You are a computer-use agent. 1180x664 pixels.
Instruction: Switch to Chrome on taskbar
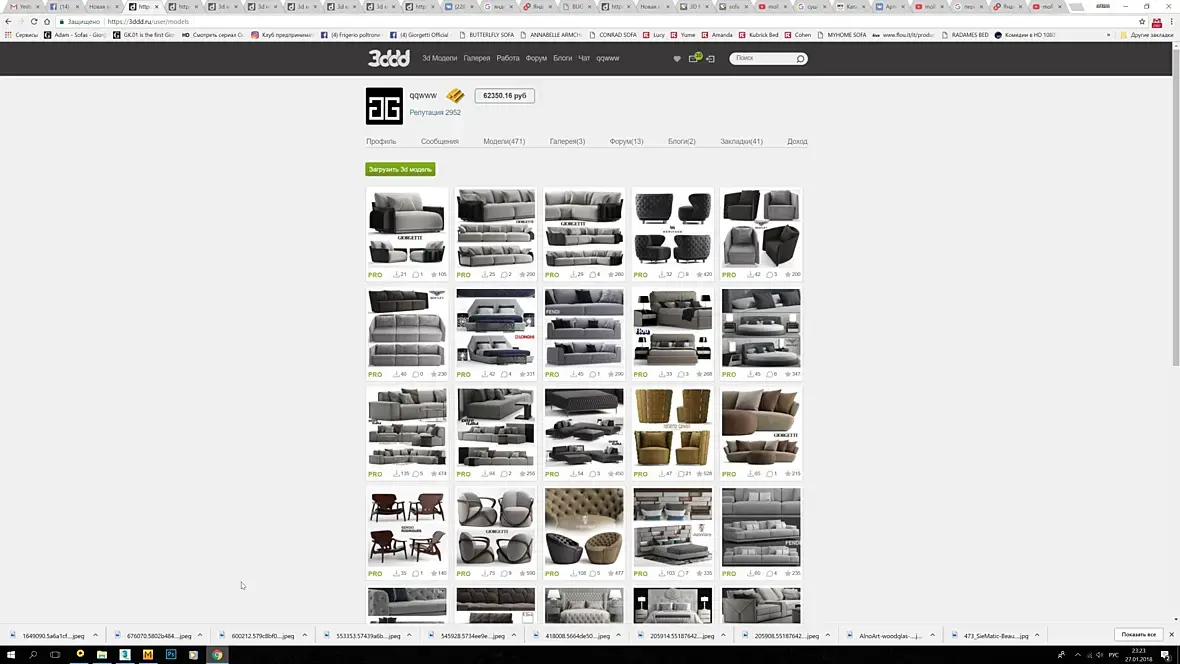(217, 655)
